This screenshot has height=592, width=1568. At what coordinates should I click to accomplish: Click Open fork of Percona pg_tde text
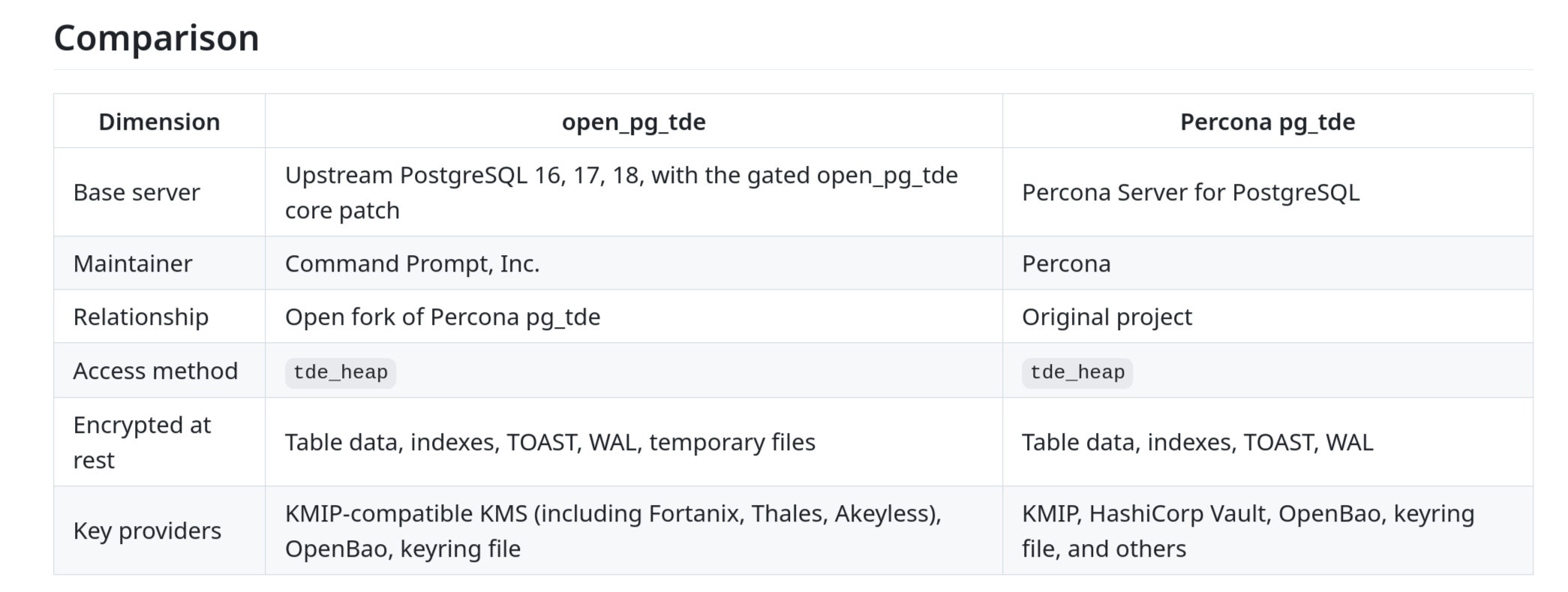443,317
